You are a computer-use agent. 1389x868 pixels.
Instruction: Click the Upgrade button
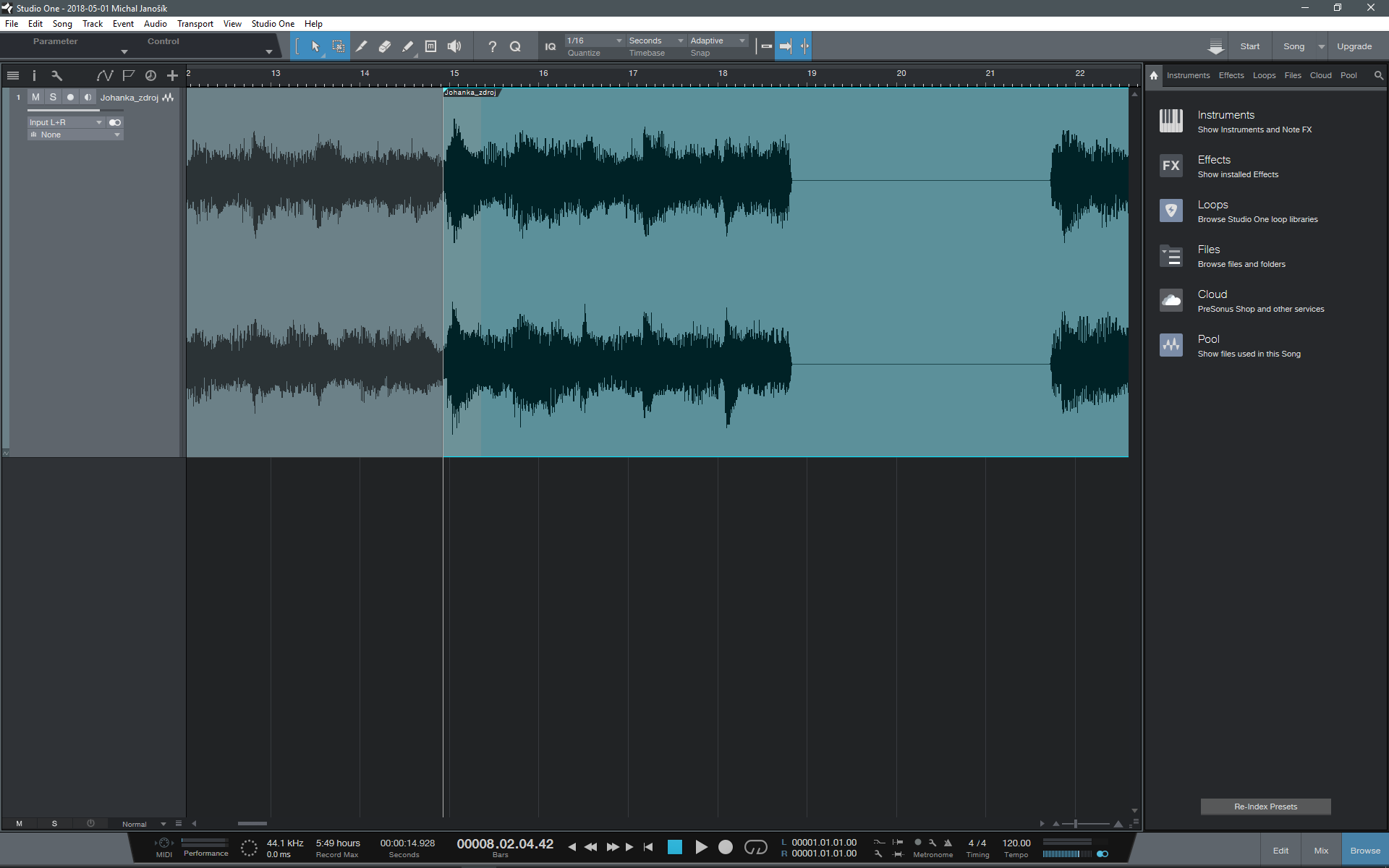(x=1354, y=46)
